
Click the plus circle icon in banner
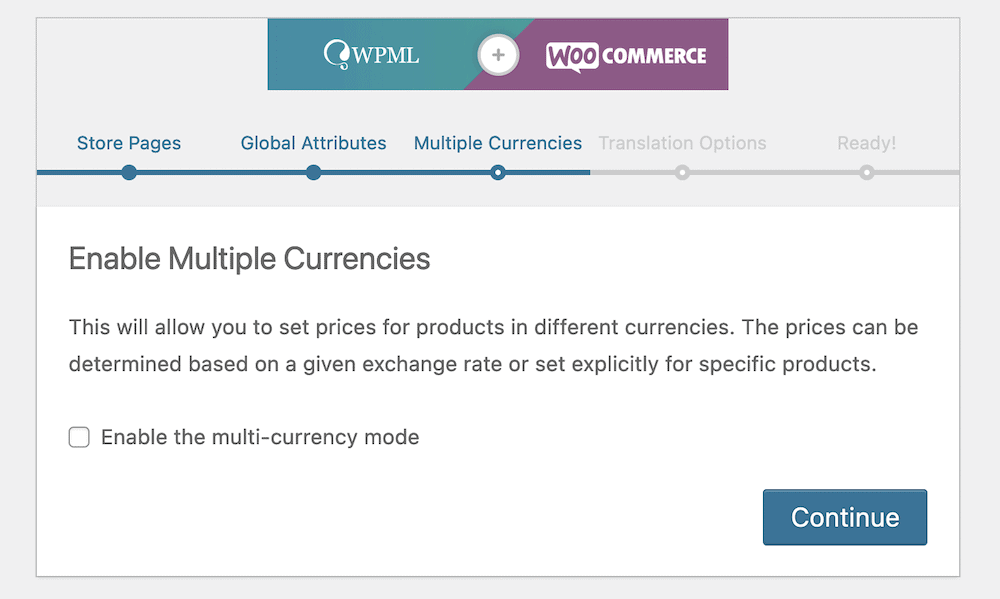498,55
